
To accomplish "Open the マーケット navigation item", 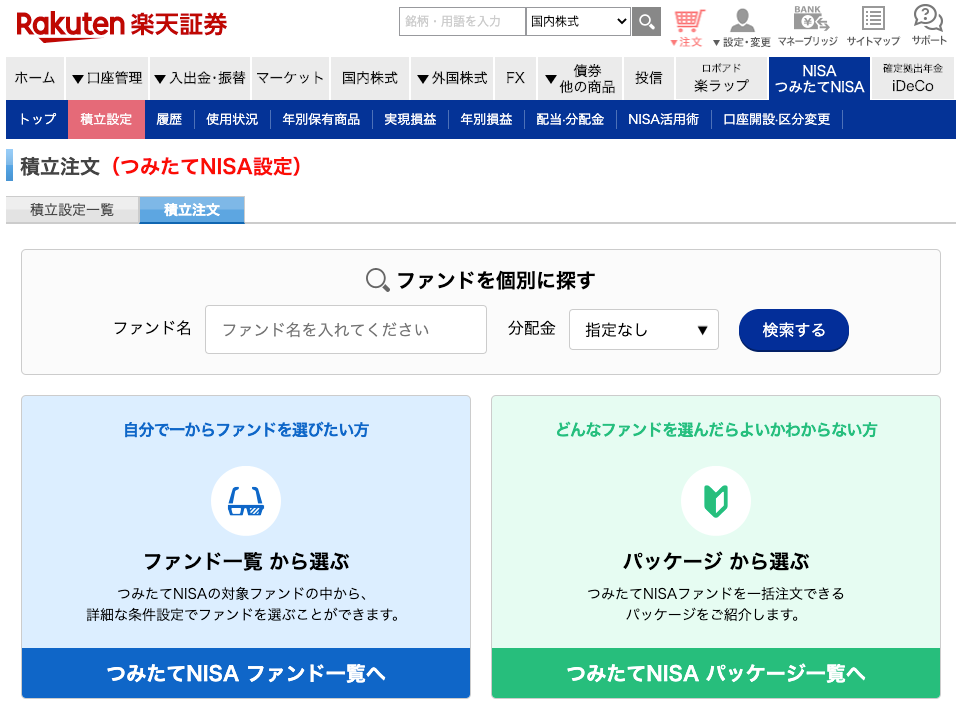I will tap(290, 78).
